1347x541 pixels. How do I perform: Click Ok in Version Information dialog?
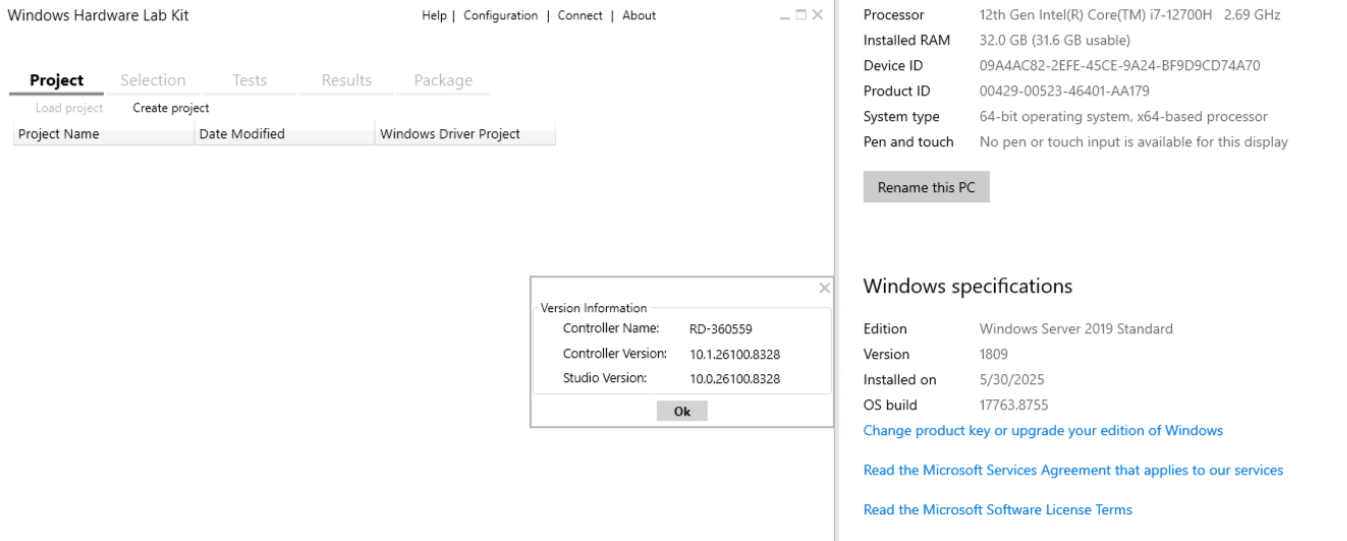click(x=682, y=411)
